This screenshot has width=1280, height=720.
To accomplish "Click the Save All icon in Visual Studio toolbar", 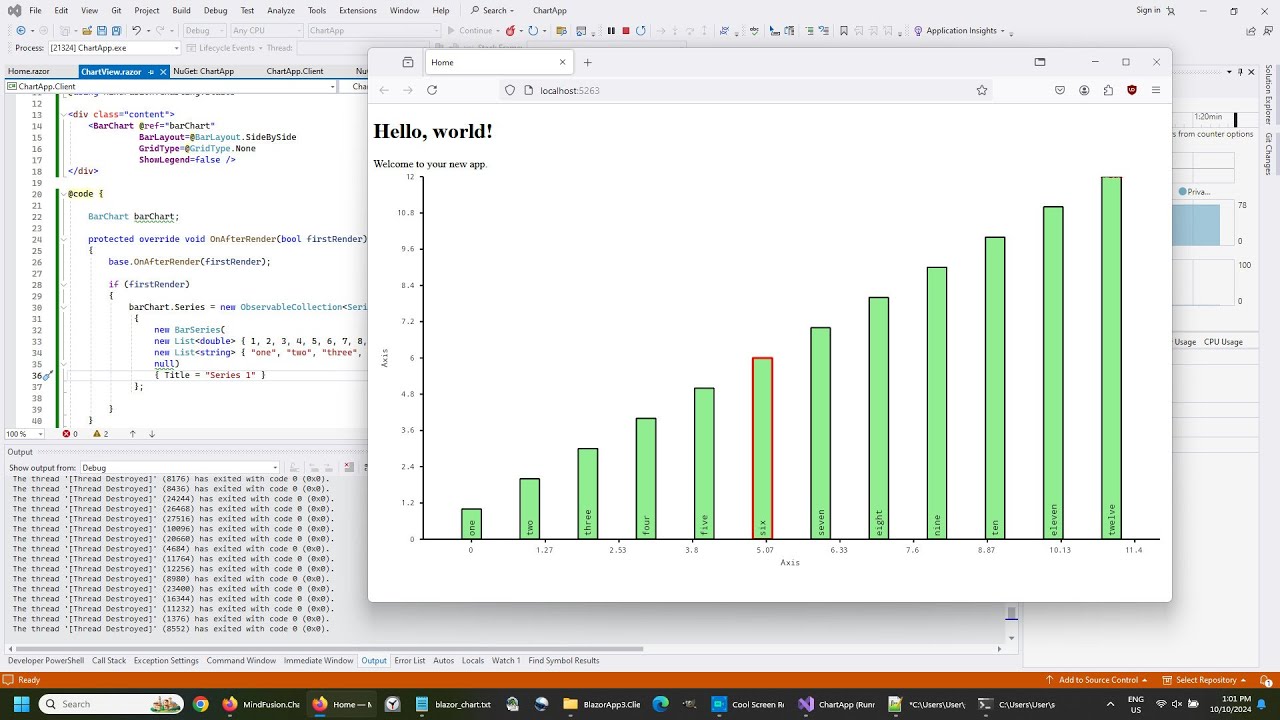I will coord(116,31).
